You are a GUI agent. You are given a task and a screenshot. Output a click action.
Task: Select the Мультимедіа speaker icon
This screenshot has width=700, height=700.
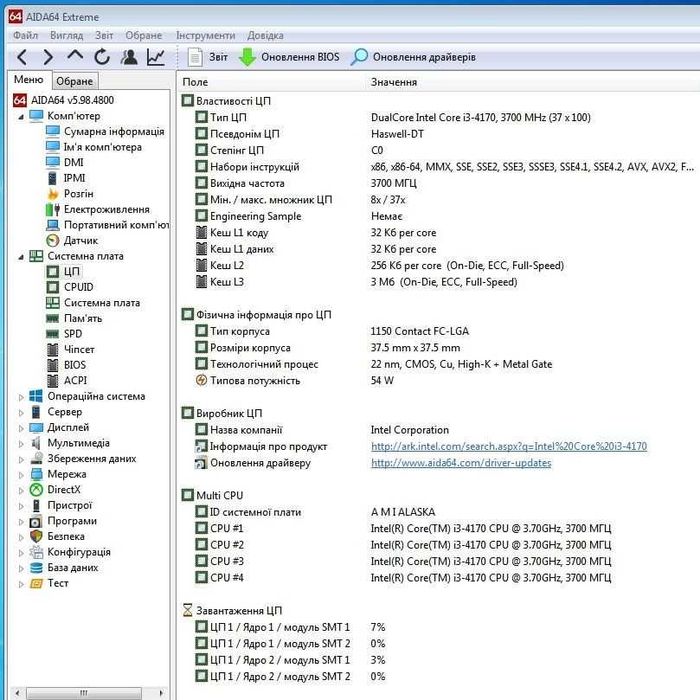(x=36, y=443)
